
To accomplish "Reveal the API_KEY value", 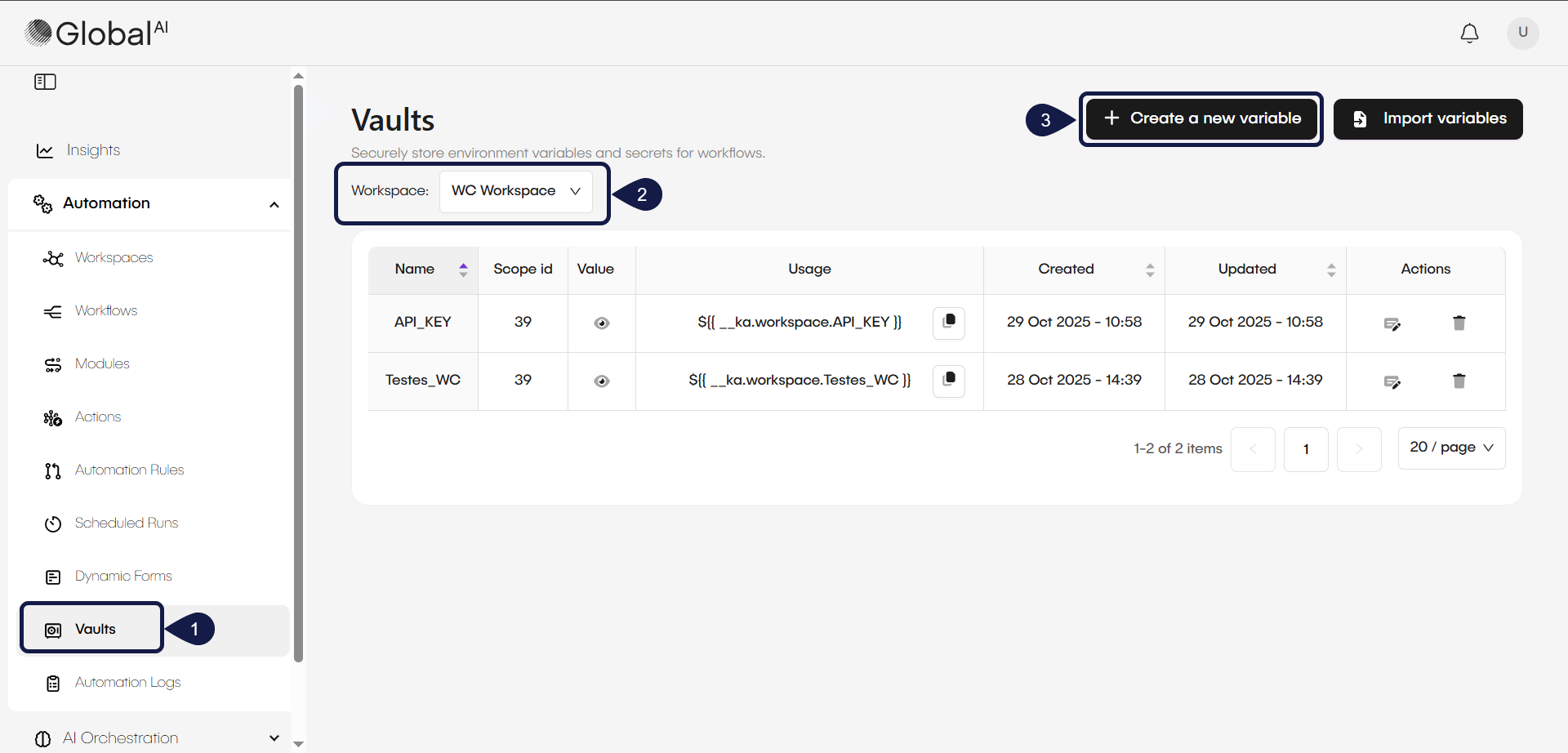I will (601, 323).
